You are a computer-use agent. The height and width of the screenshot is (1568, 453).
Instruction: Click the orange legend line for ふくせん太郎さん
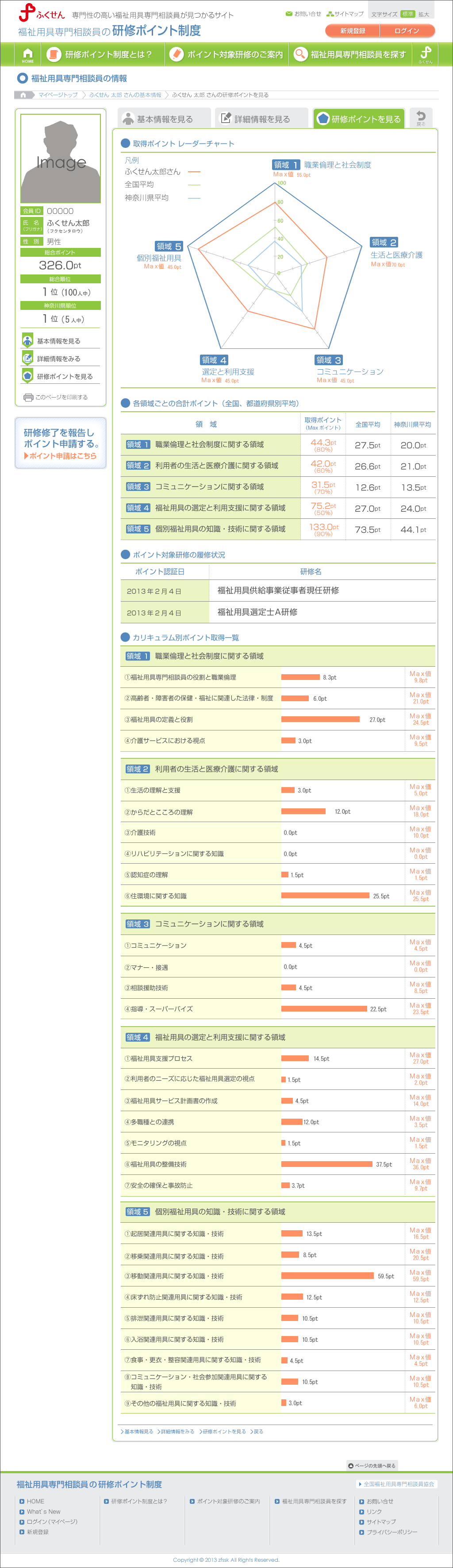coord(194,172)
